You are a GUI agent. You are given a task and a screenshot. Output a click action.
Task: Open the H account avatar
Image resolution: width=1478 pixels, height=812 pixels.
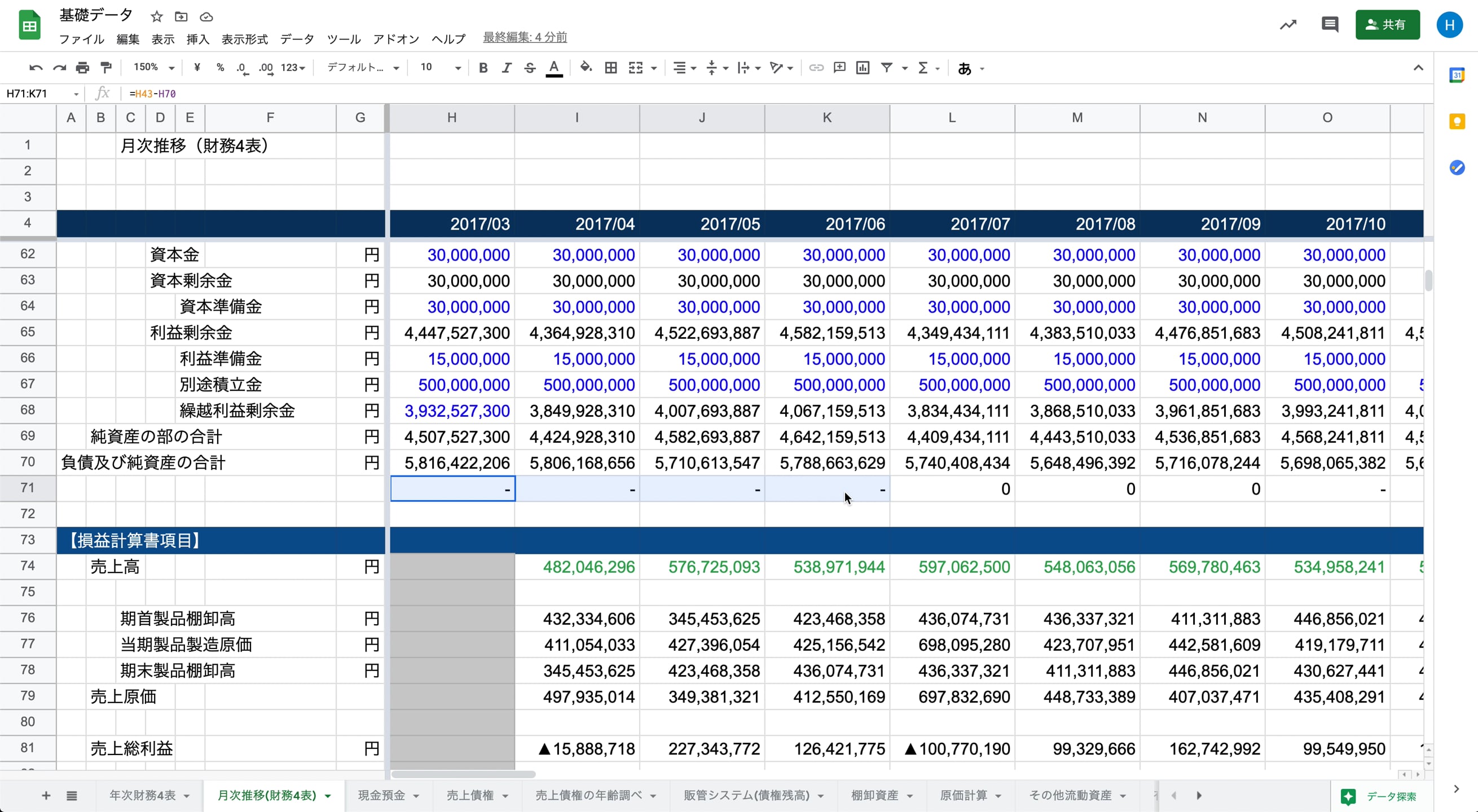click(1449, 25)
